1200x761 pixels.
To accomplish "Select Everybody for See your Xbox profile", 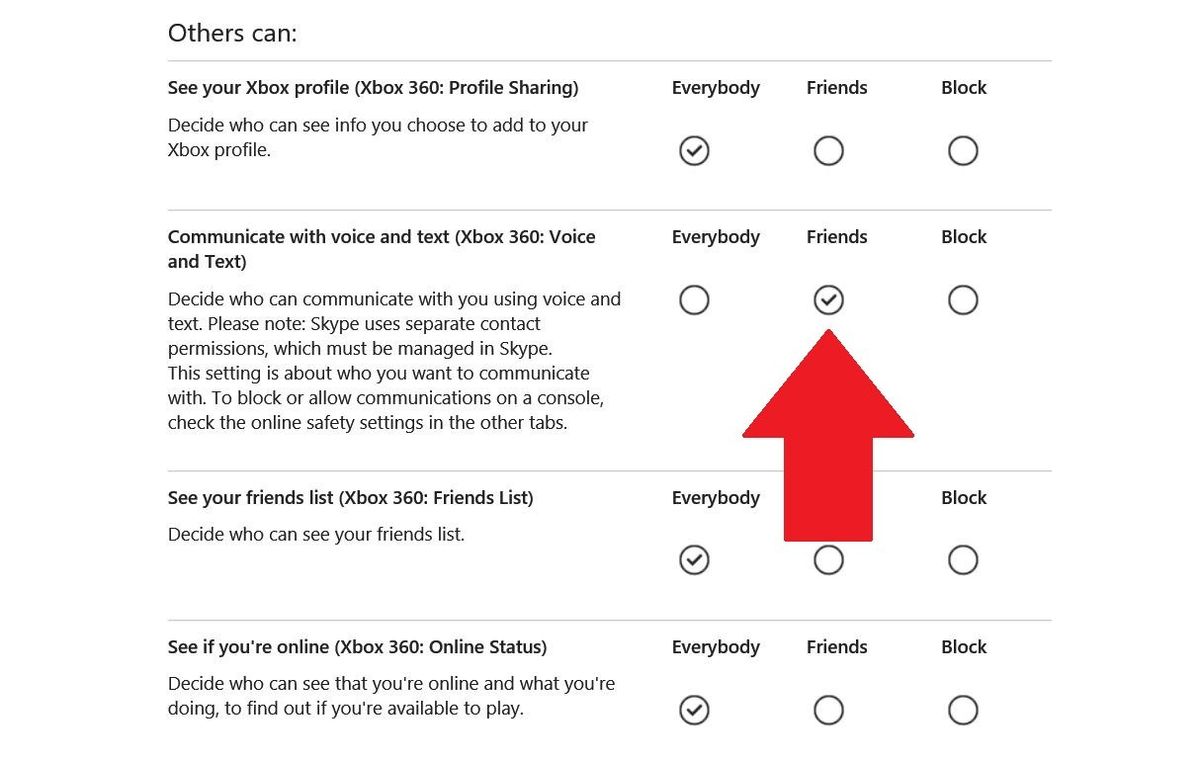I will pos(694,151).
